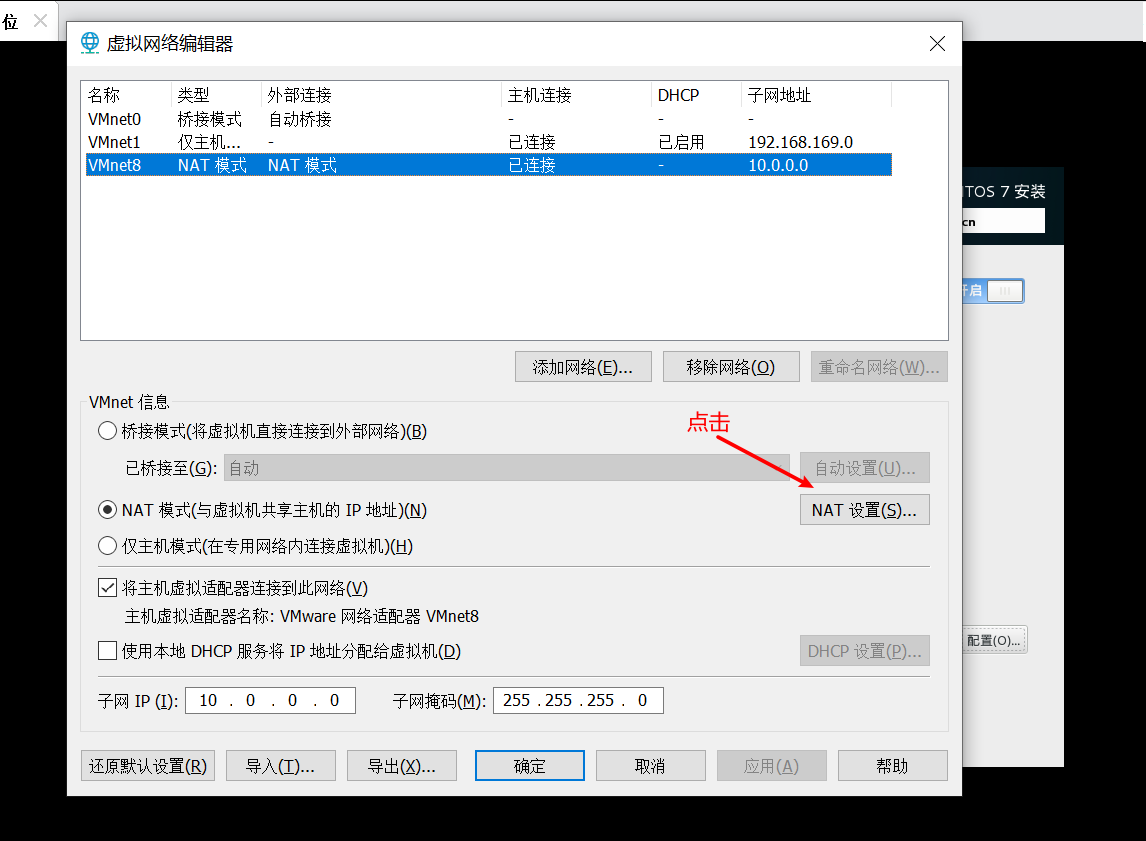Screen dimensions: 1146x841
Task: Click the 应用(A) button
Action: (x=772, y=766)
